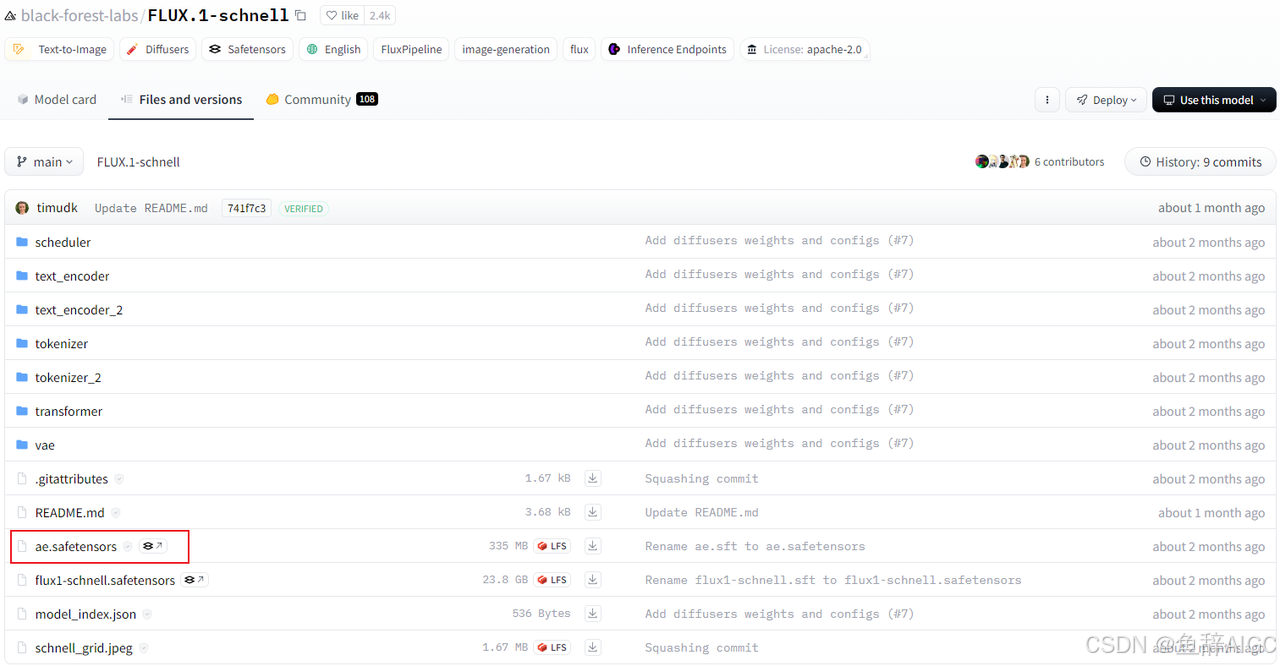This screenshot has height=666, width=1280.
Task: Open the text_encoder_2 folder
Action: [79, 310]
